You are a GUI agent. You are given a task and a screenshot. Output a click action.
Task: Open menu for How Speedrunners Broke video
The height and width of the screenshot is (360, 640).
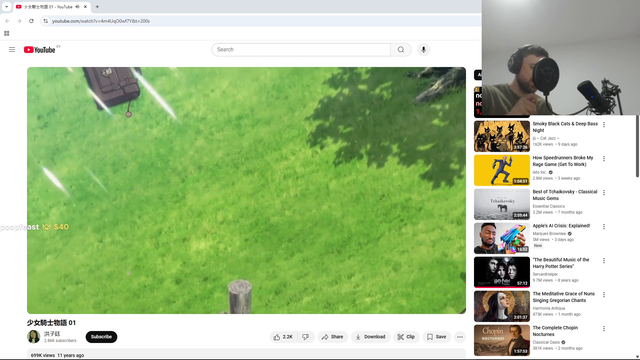pyautogui.click(x=604, y=158)
